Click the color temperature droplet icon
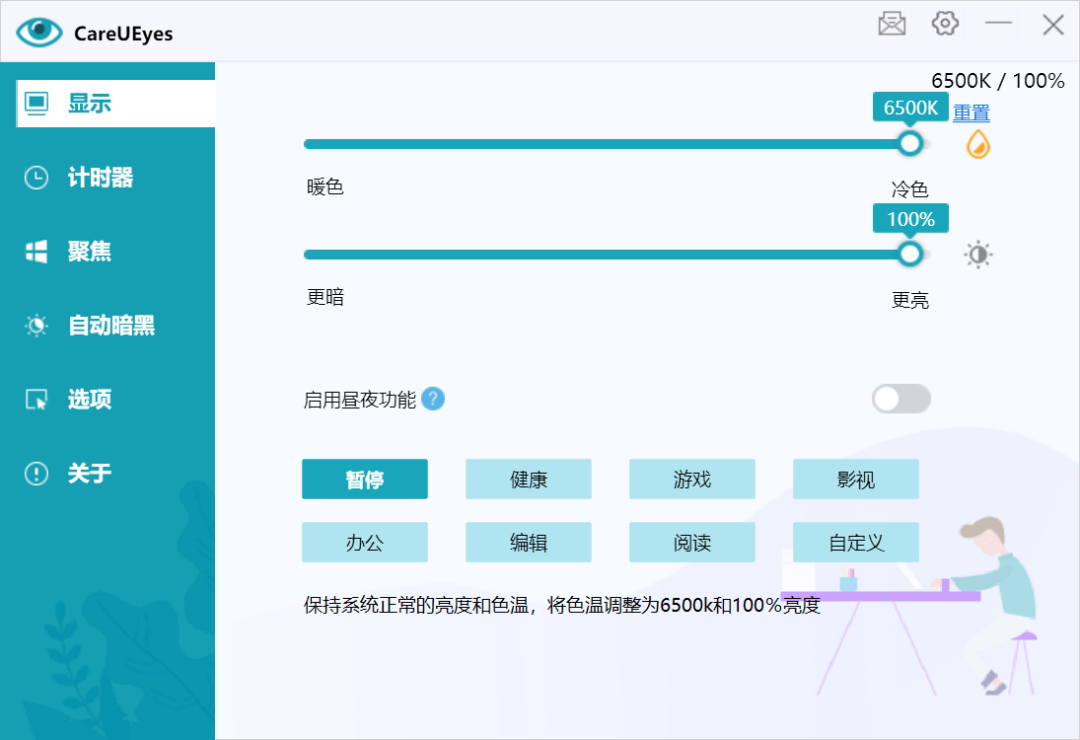Screen dimensions: 1080x740 pos(977,144)
